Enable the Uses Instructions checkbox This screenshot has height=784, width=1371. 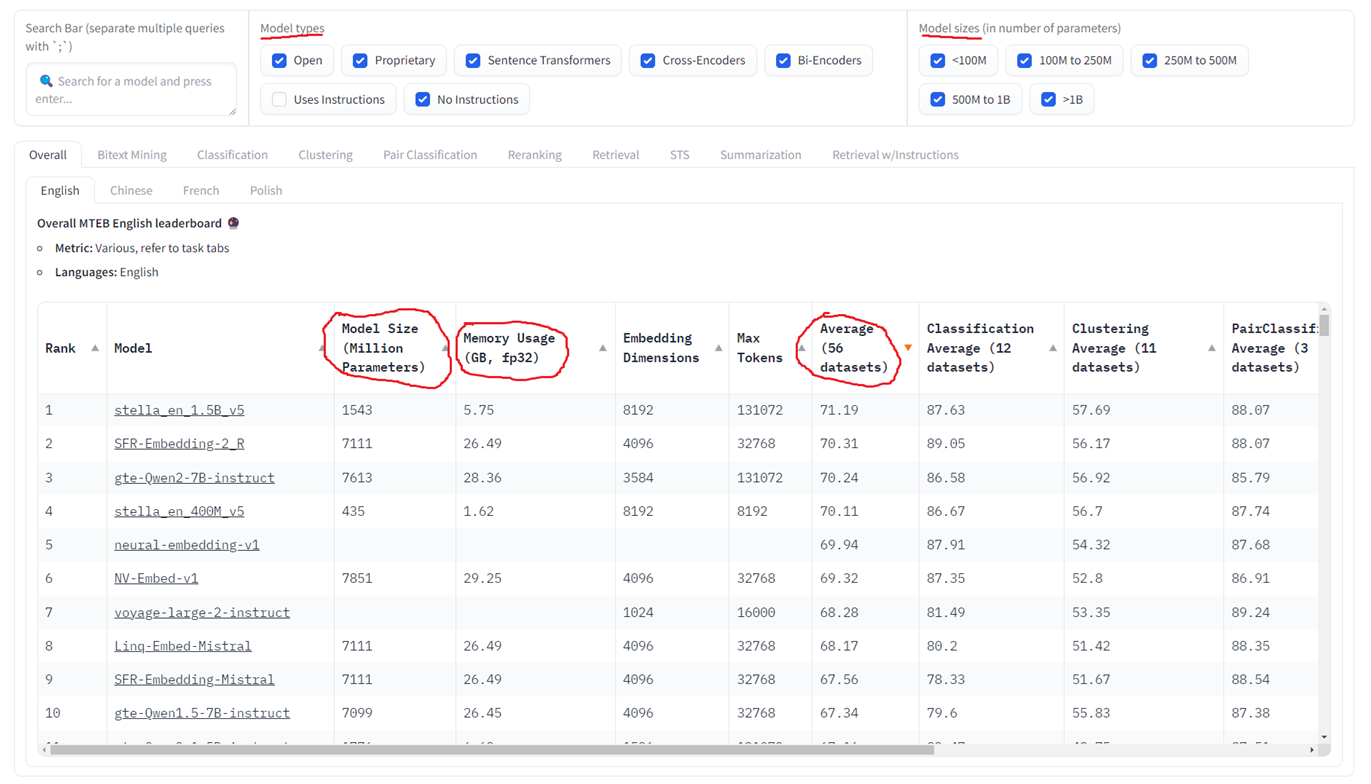pos(280,100)
